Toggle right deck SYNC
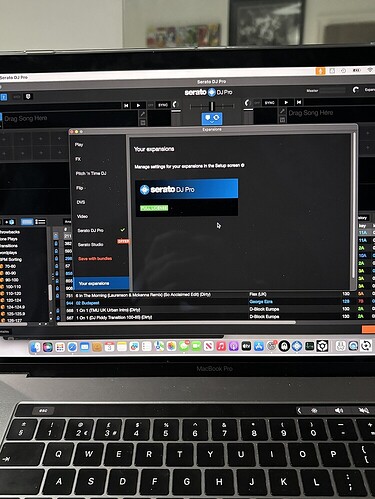Image resolution: width=375 pixels, height=499 pixels. tap(269, 102)
